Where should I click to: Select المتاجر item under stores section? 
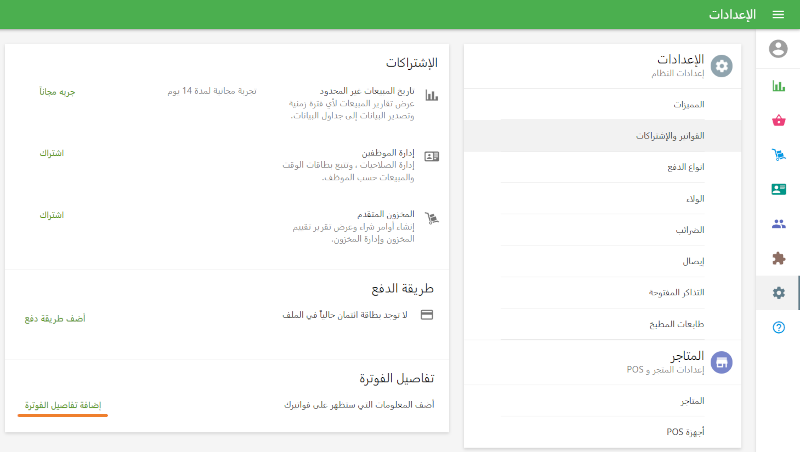[x=603, y=401]
